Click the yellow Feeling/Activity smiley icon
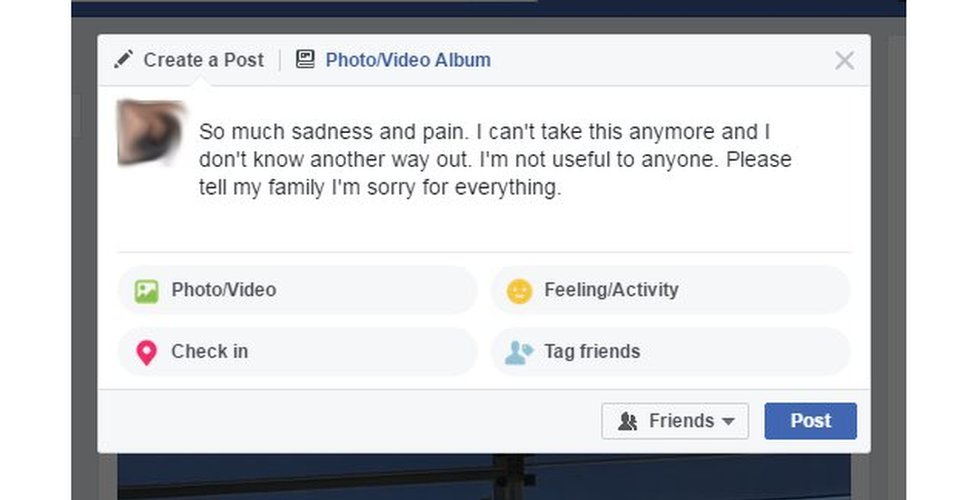 pyautogui.click(x=519, y=291)
